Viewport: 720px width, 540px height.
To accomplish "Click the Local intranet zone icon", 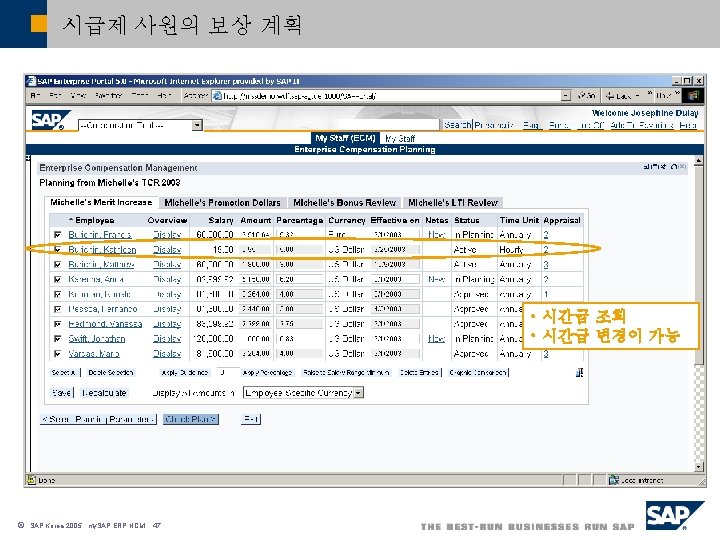I will point(613,480).
